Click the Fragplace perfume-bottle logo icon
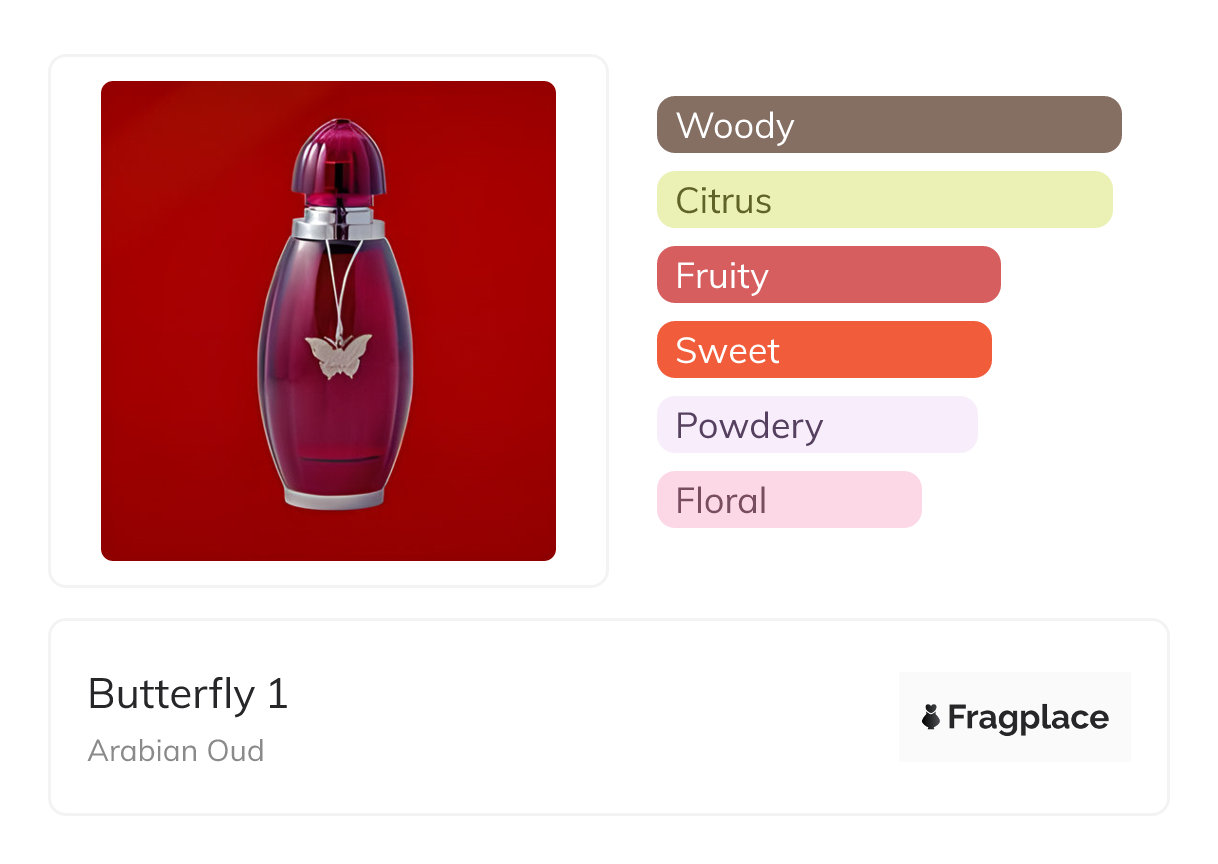 click(931, 717)
